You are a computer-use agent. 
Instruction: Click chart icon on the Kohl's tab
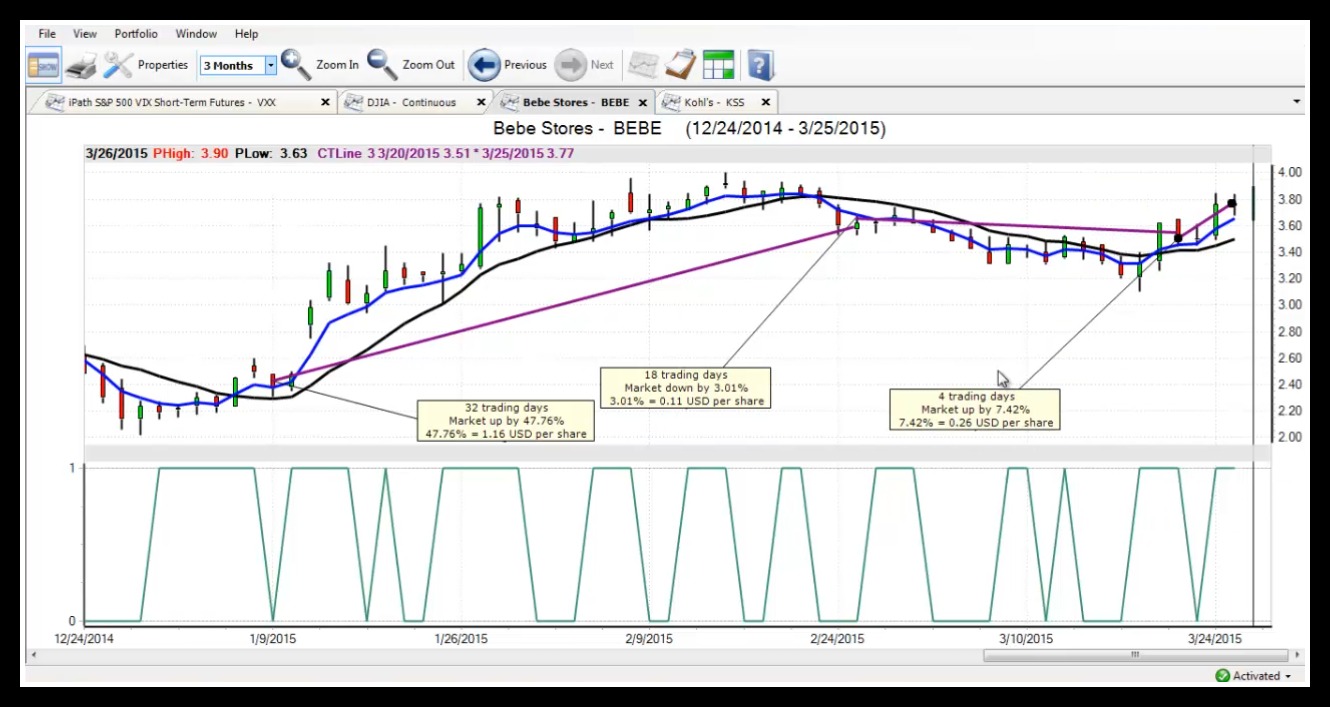(670, 102)
